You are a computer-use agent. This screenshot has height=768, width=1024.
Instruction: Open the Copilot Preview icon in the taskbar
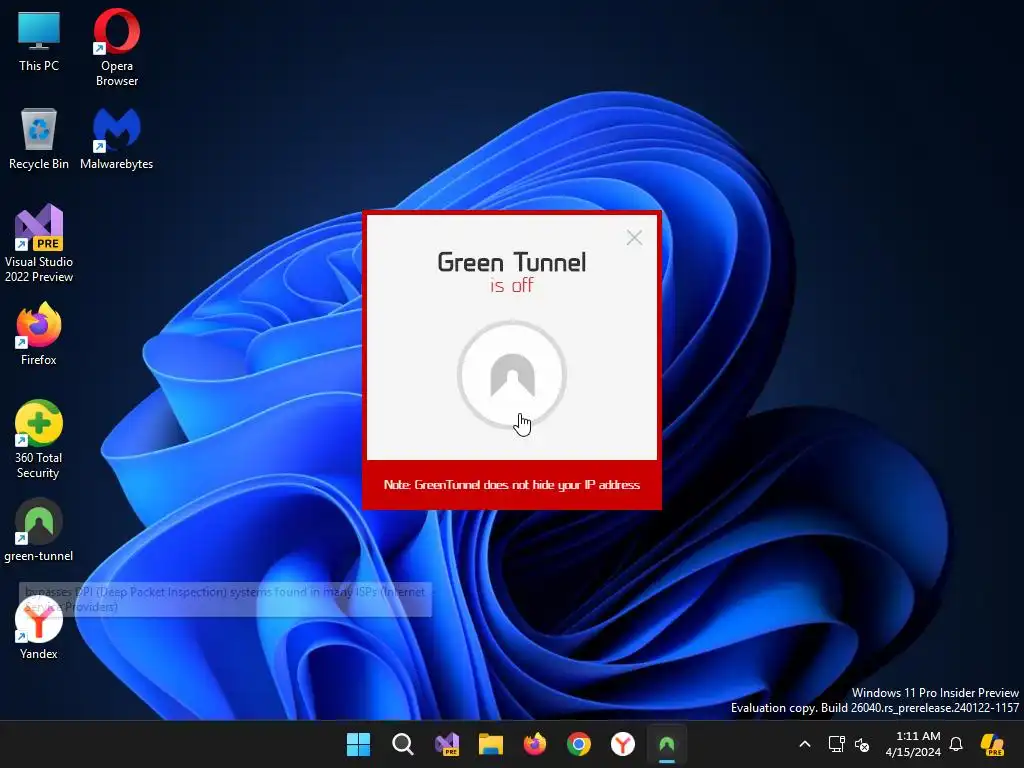(992, 744)
